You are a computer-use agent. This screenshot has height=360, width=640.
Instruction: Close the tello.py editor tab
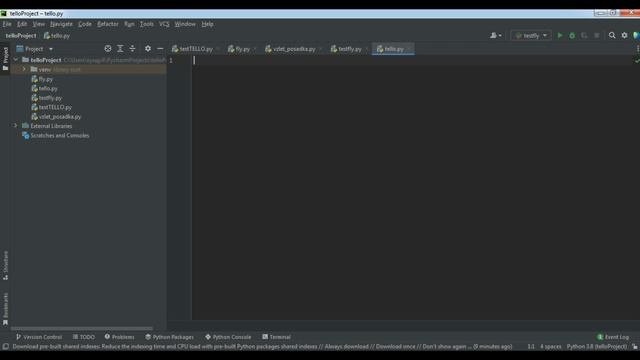click(x=409, y=49)
